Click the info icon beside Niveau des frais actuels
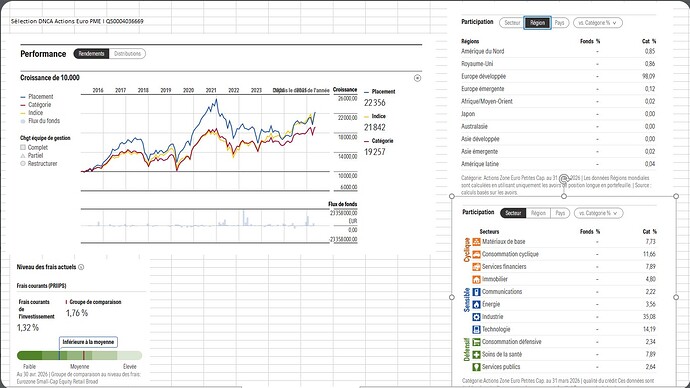 [81, 267]
